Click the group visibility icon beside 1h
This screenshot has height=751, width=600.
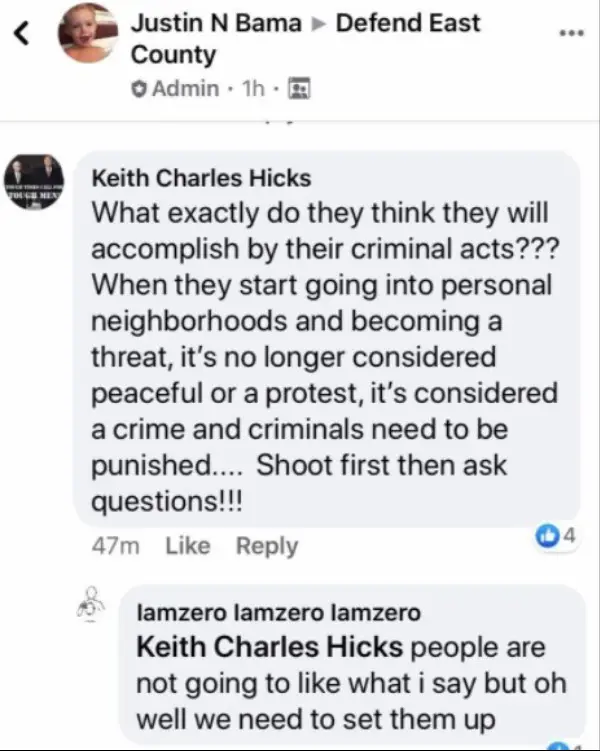point(299,89)
